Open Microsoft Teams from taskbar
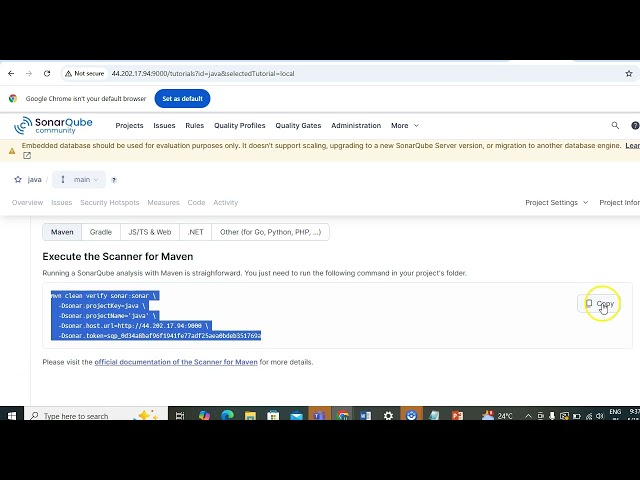The width and height of the screenshot is (640, 480). 319,415
